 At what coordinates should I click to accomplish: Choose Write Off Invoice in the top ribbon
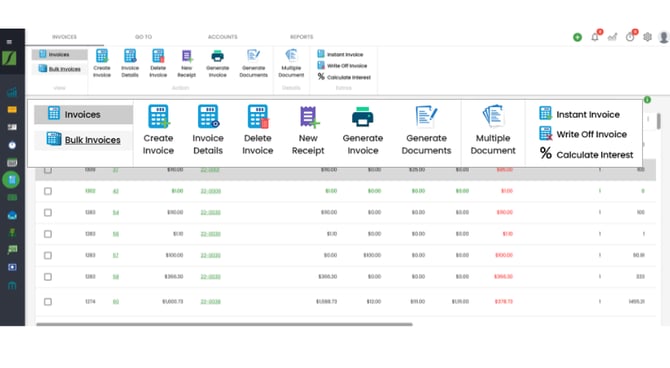pos(342,65)
